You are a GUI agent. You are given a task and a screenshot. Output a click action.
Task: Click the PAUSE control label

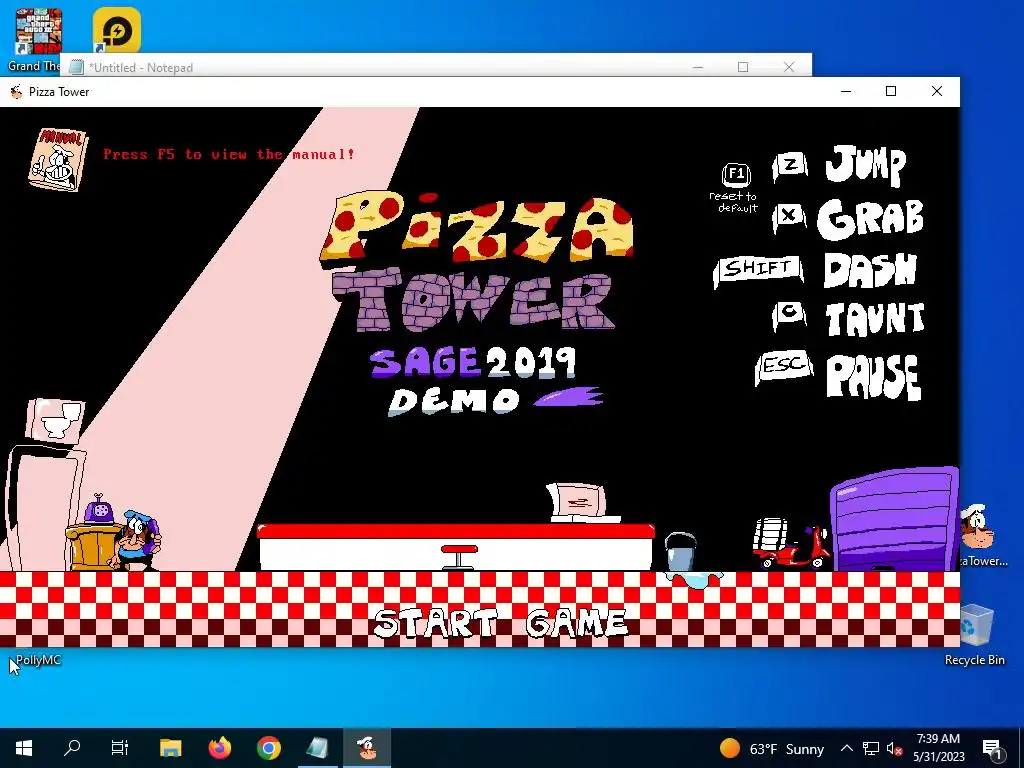(x=874, y=377)
